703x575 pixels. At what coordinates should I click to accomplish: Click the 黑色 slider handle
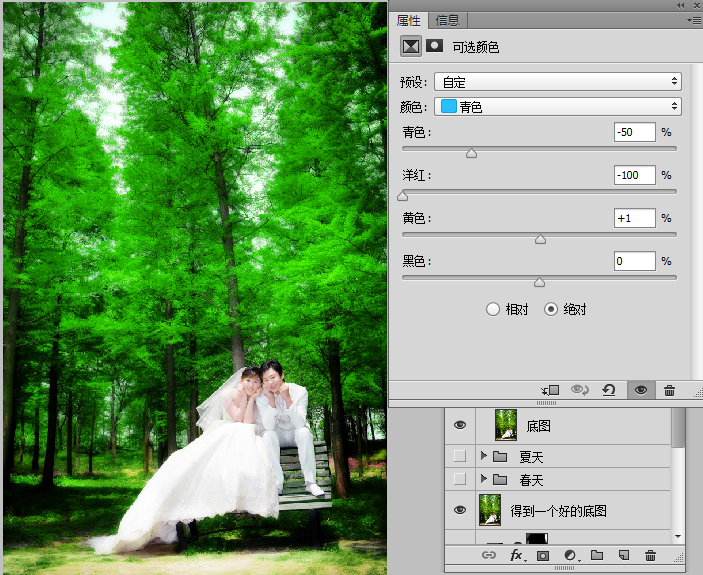[539, 282]
